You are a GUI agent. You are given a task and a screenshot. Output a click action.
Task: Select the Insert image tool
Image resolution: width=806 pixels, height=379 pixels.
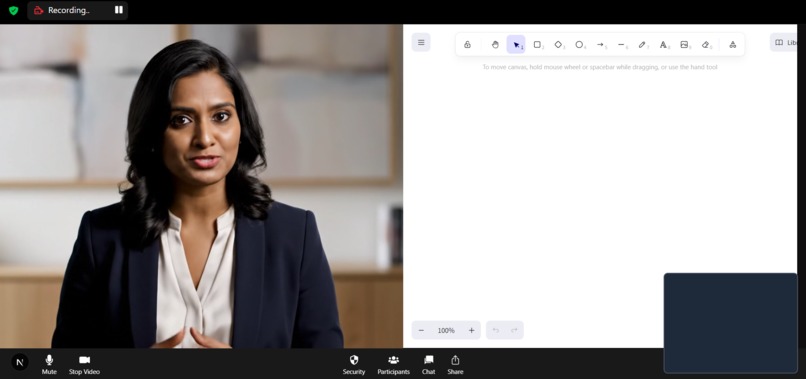[685, 45]
